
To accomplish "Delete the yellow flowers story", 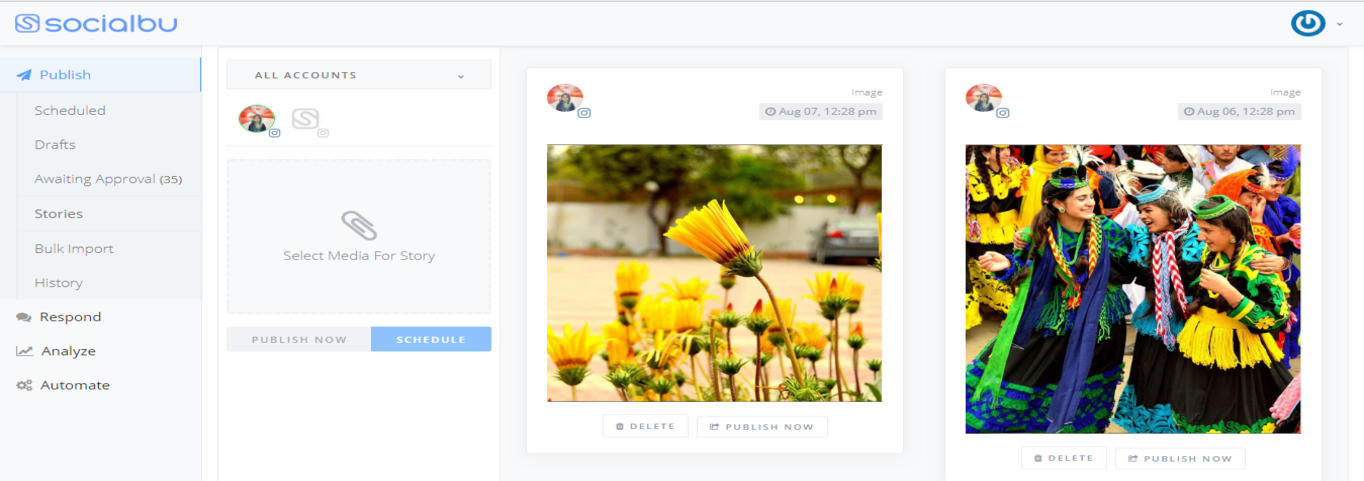I will (x=645, y=426).
